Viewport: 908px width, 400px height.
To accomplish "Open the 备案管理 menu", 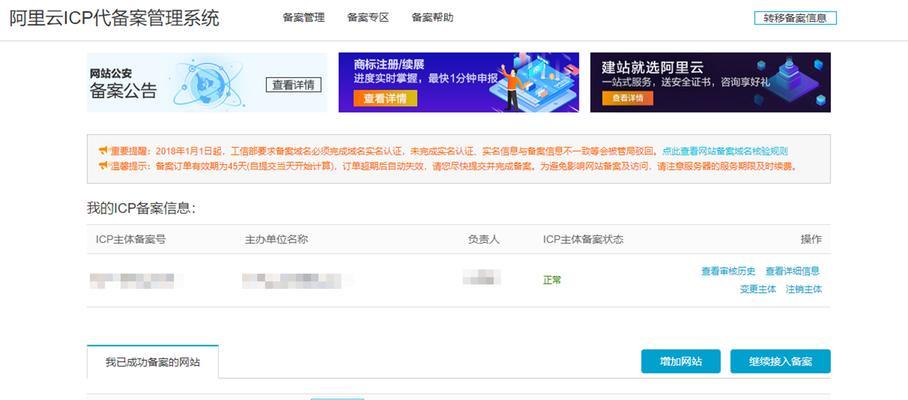I will pos(303,18).
